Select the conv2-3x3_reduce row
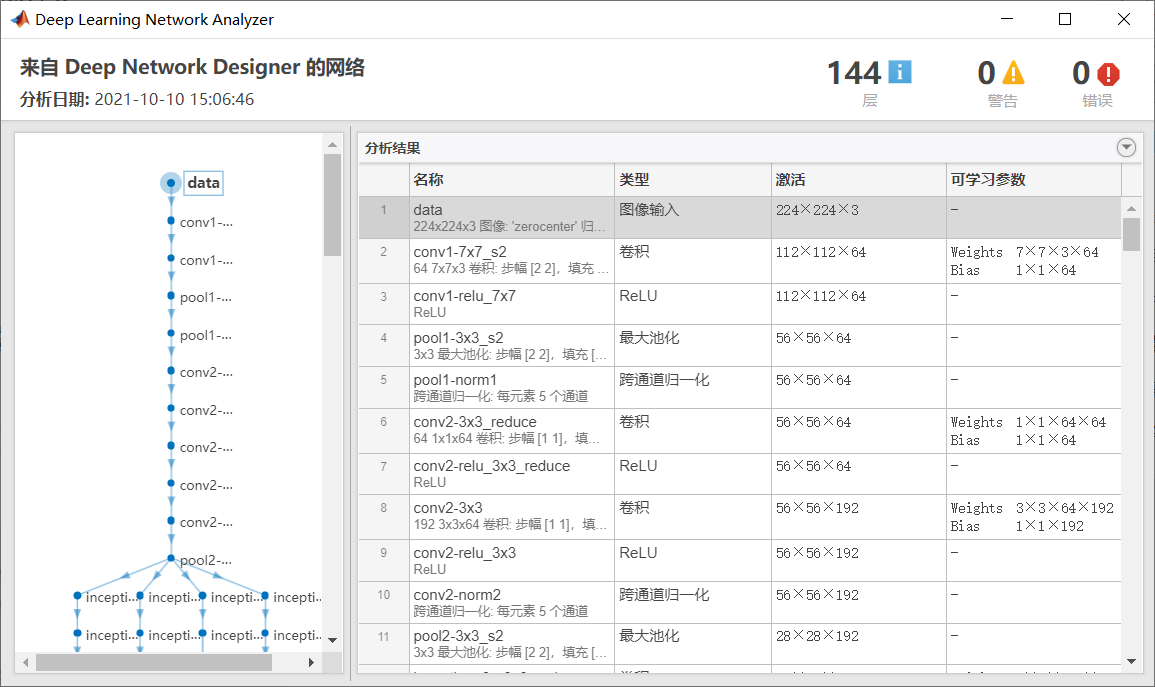The height and width of the screenshot is (687, 1155). (740, 431)
